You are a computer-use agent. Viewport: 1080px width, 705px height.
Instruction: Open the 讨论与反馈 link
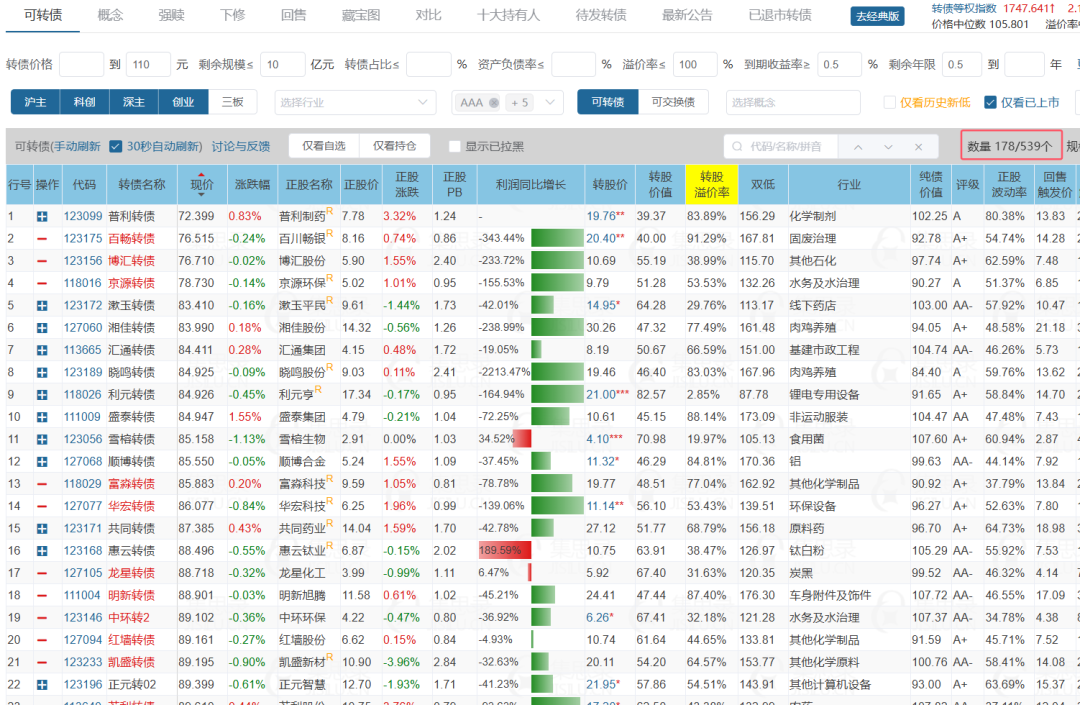[240, 146]
